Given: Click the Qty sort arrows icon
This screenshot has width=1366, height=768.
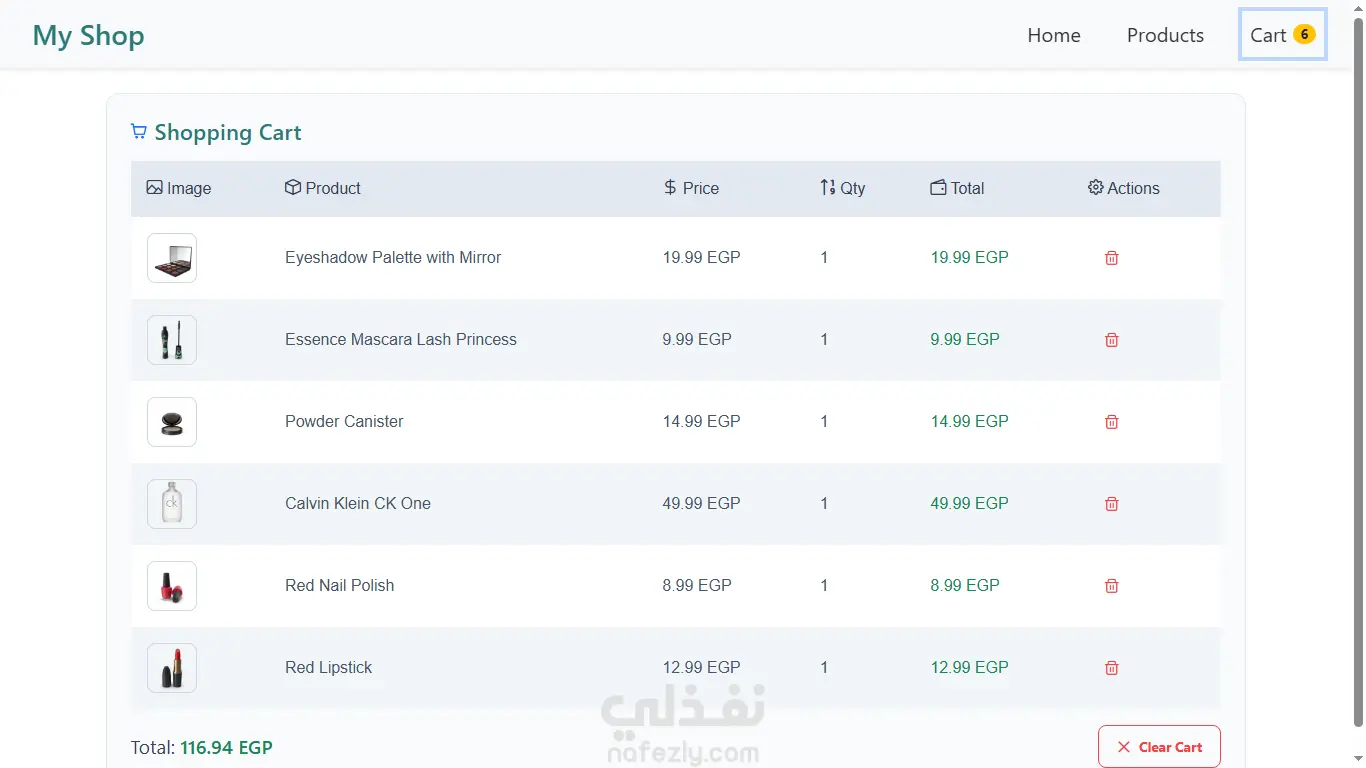Looking at the screenshot, I should [x=827, y=187].
